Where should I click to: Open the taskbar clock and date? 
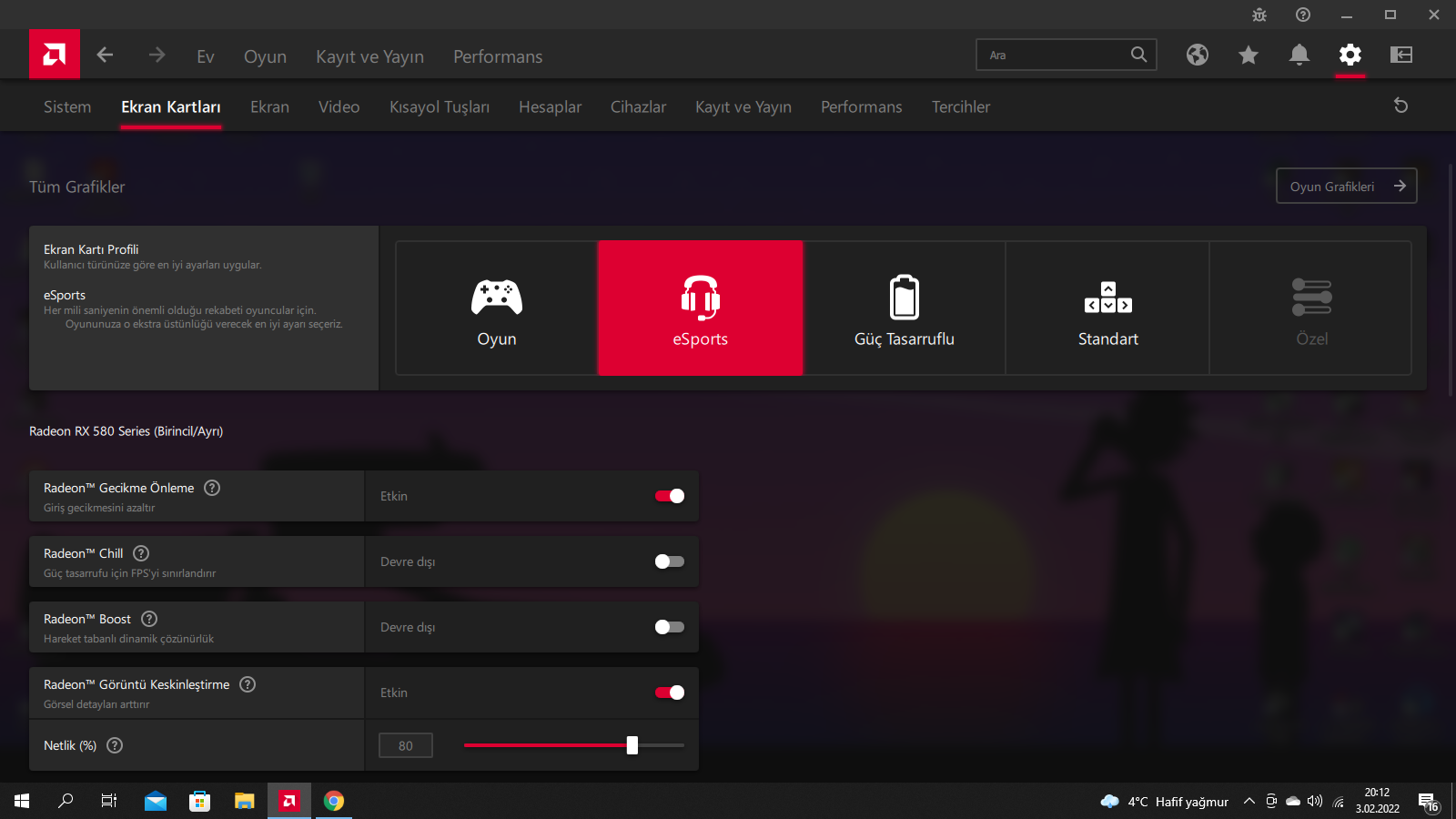tap(1378, 801)
